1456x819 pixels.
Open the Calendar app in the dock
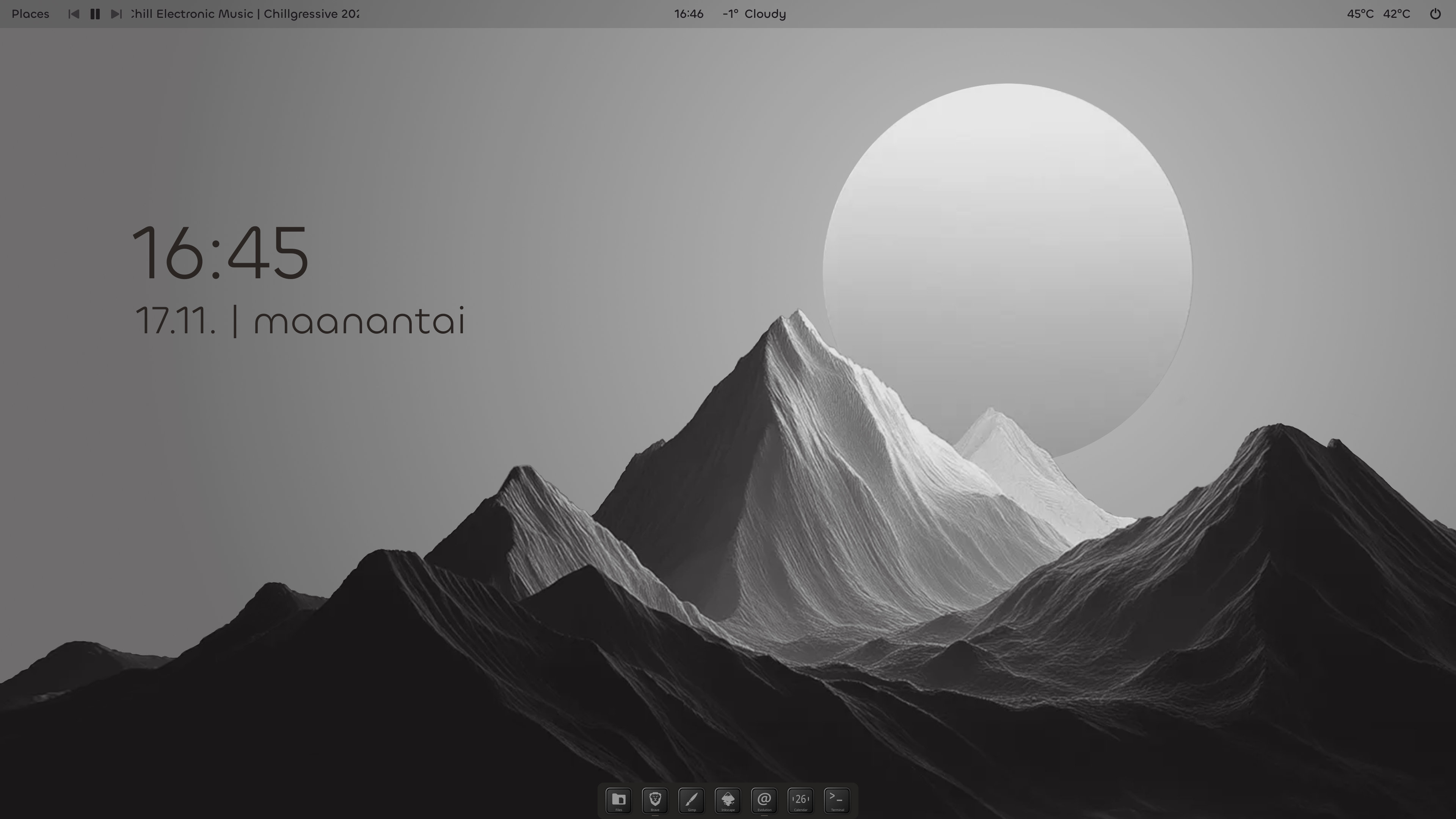coord(800,800)
